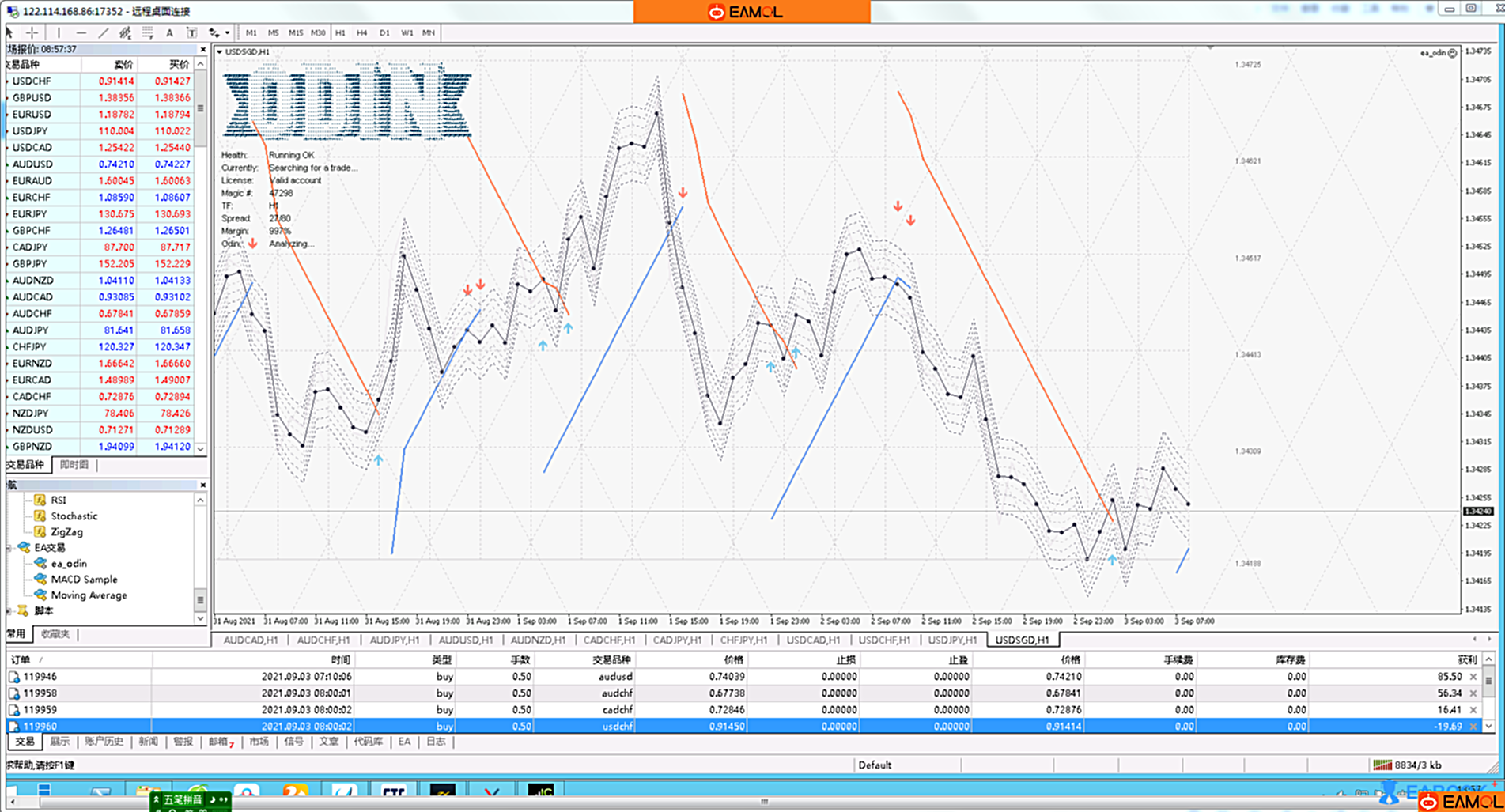The height and width of the screenshot is (812, 1505).
Task: Select the Fibonacci retracement tool
Action: click(x=147, y=32)
